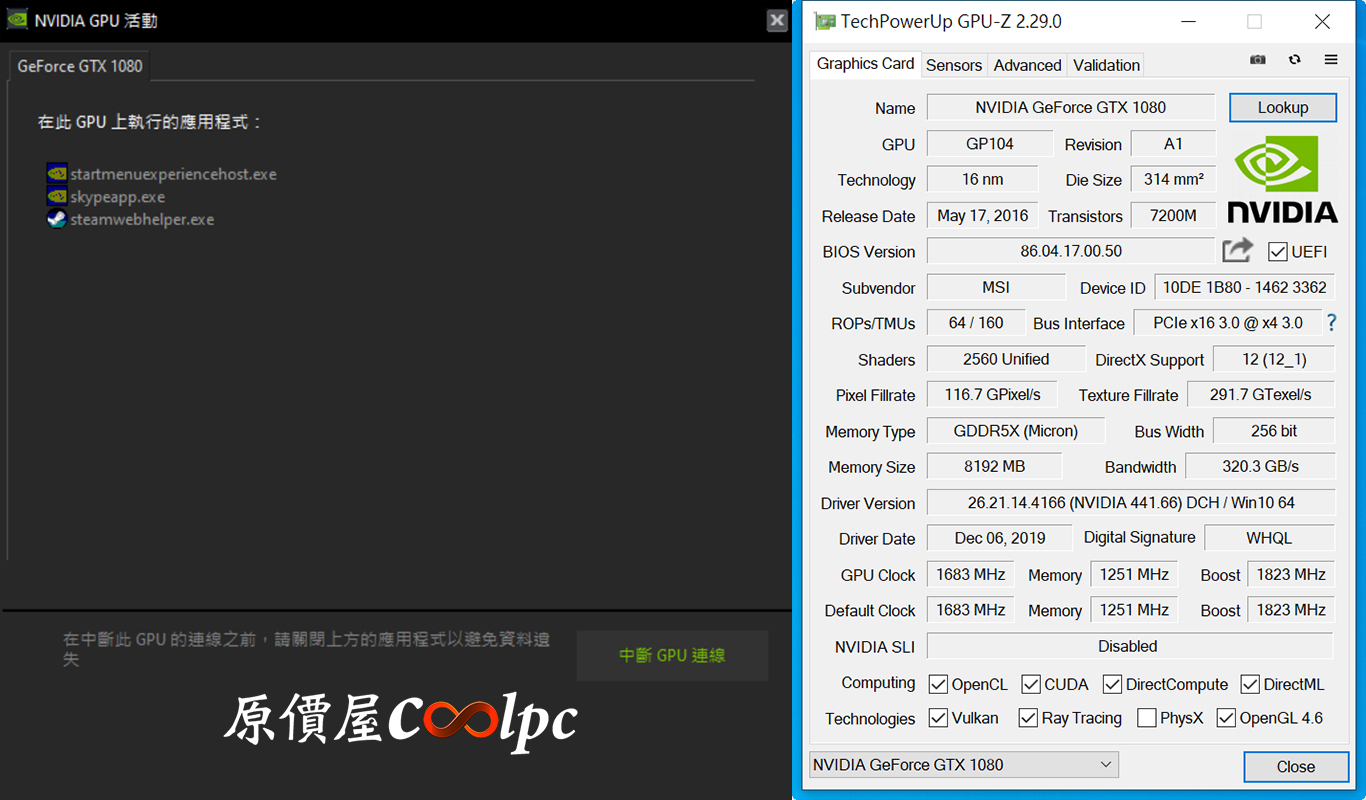Click the Memory Type field GDDR5X (Micron)
The width and height of the screenshot is (1366, 800).
coord(1016,431)
